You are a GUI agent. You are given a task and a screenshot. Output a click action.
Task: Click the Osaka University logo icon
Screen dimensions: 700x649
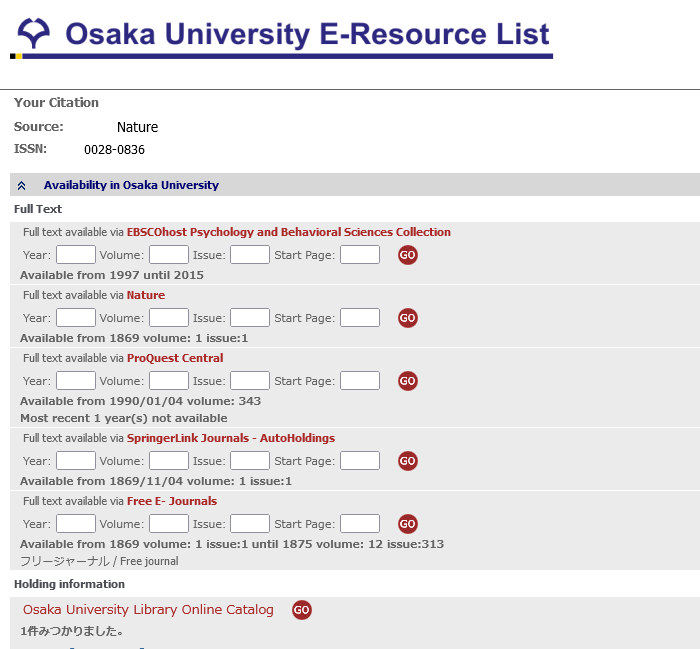33,33
